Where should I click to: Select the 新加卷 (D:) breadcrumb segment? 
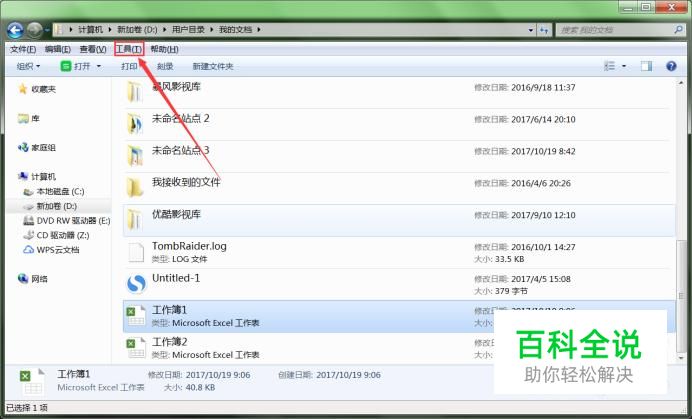[137, 30]
